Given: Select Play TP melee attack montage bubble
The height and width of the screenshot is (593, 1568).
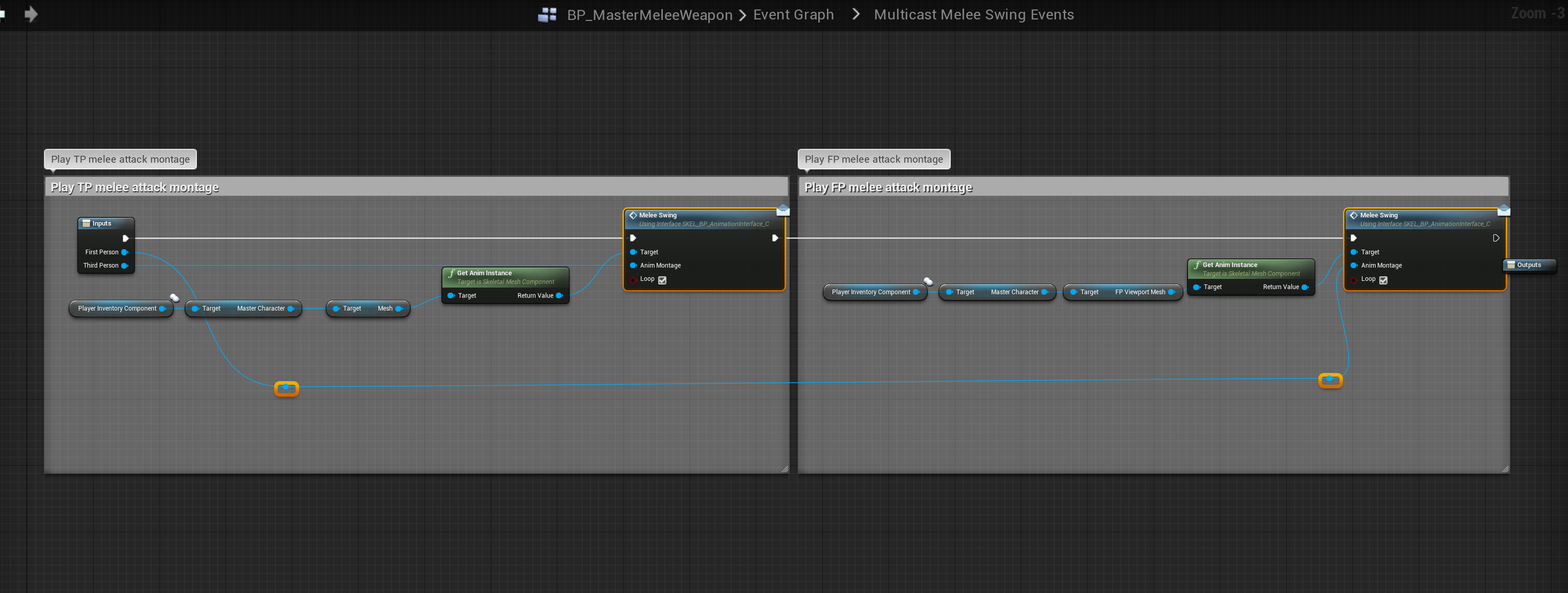Looking at the screenshot, I should [x=120, y=160].
